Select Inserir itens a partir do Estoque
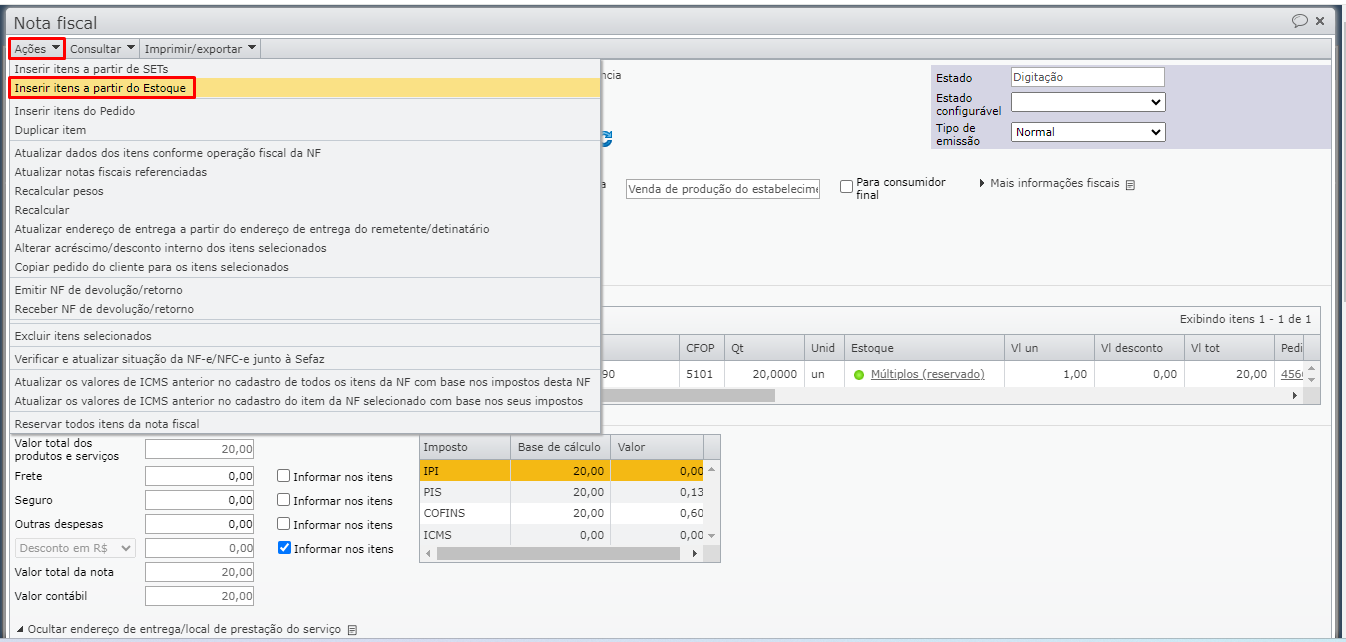Viewport: 1346px width, 642px height. (305, 88)
